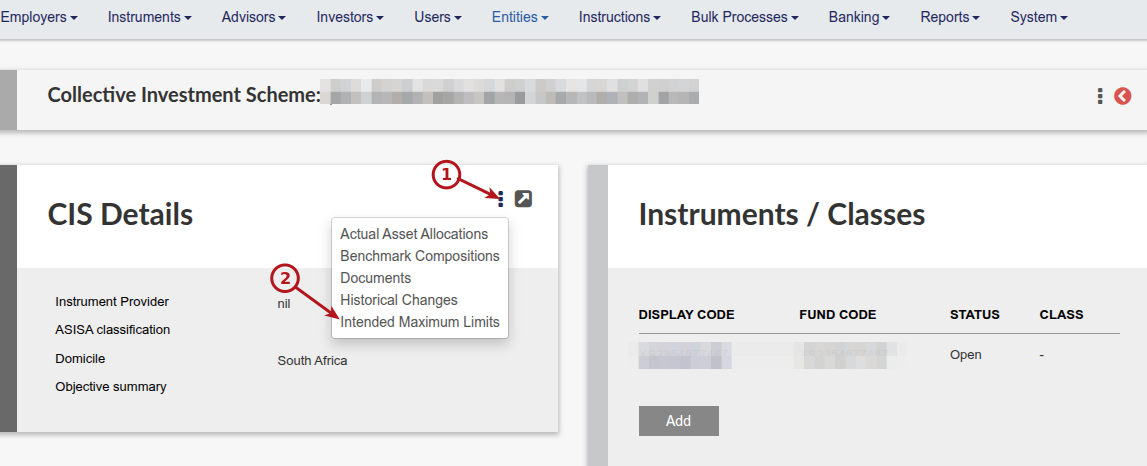Image resolution: width=1147 pixels, height=466 pixels.
Task: Click the red back arrow icon
Action: [x=1123, y=96]
